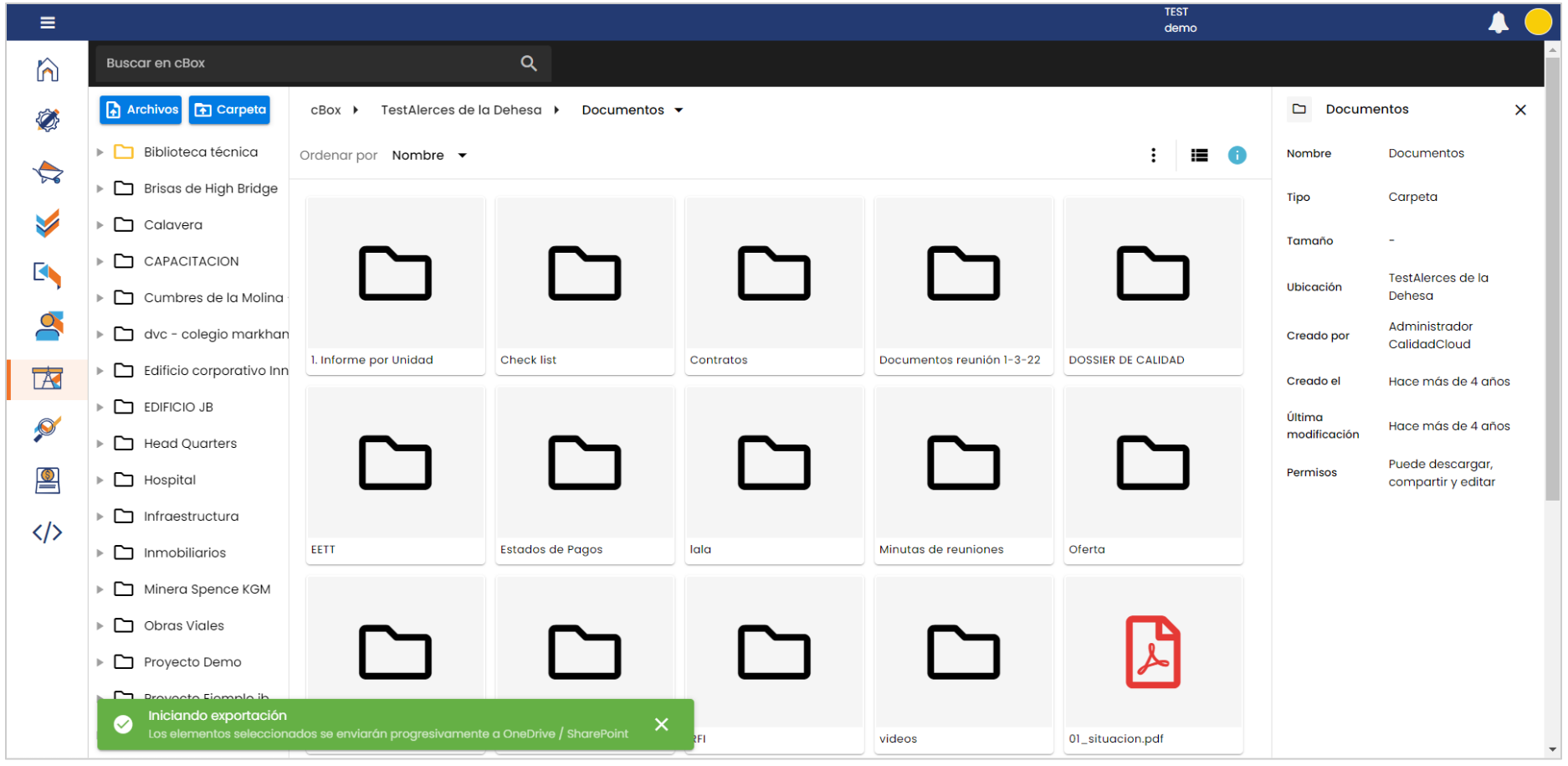Switch to list view
This screenshot has width=1568, height=766.
click(x=1199, y=155)
